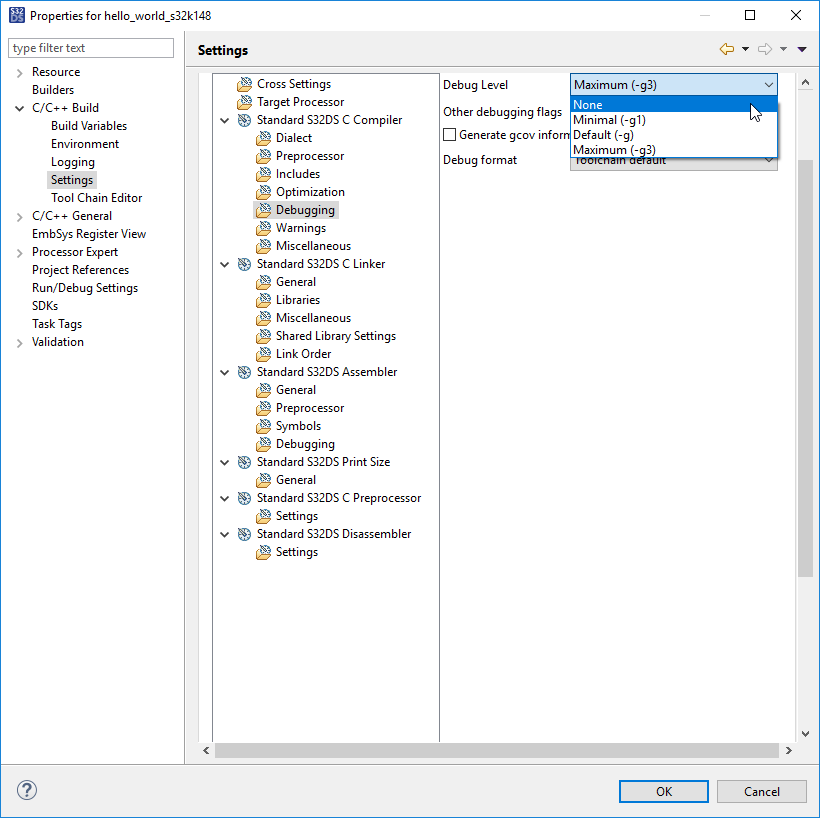This screenshot has height=818, width=820.
Task: Click the Includes settings icon
Action: click(264, 174)
